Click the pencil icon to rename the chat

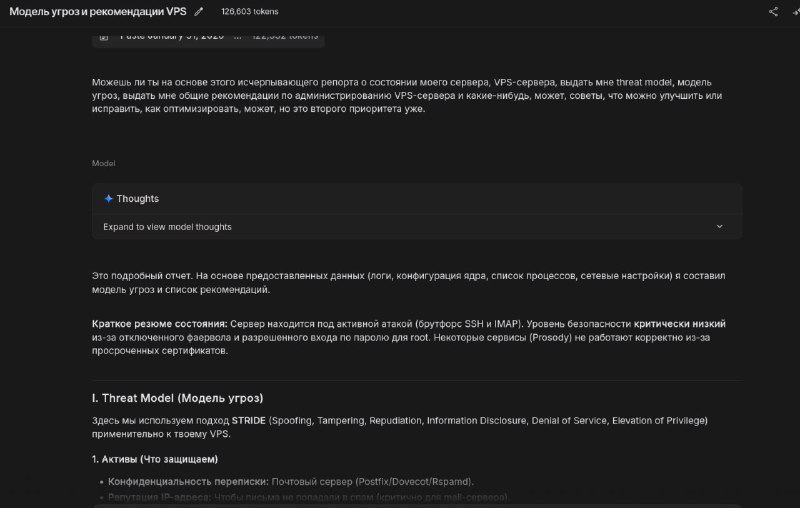(x=199, y=11)
